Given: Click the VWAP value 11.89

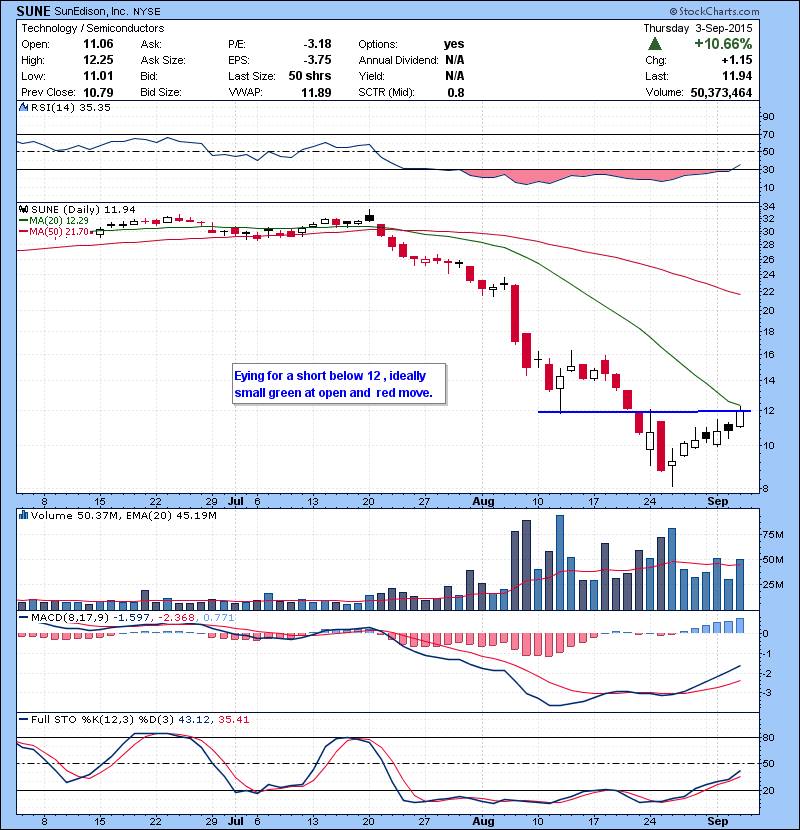Looking at the screenshot, I should point(317,93).
